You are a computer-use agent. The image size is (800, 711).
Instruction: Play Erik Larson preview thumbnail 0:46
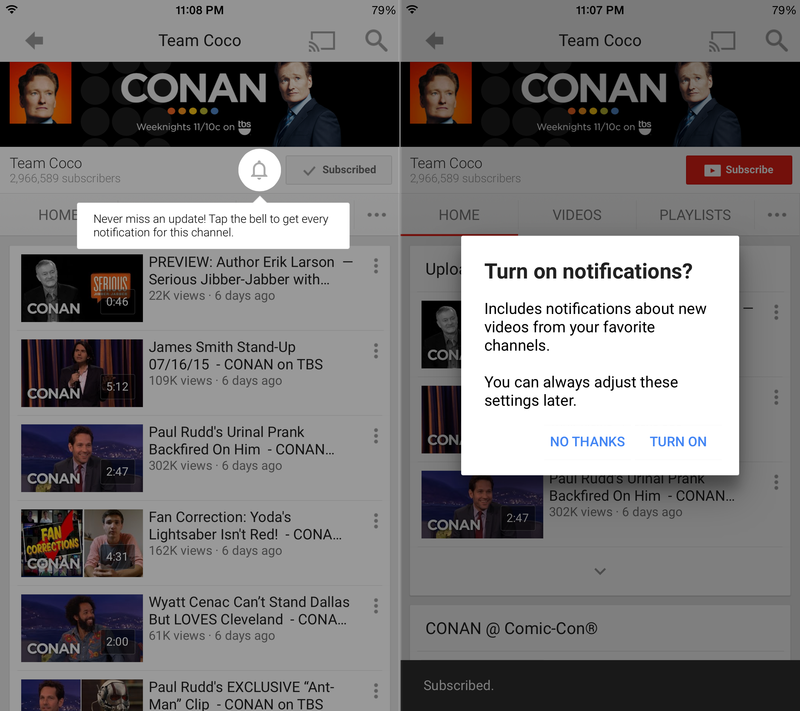tap(82, 288)
